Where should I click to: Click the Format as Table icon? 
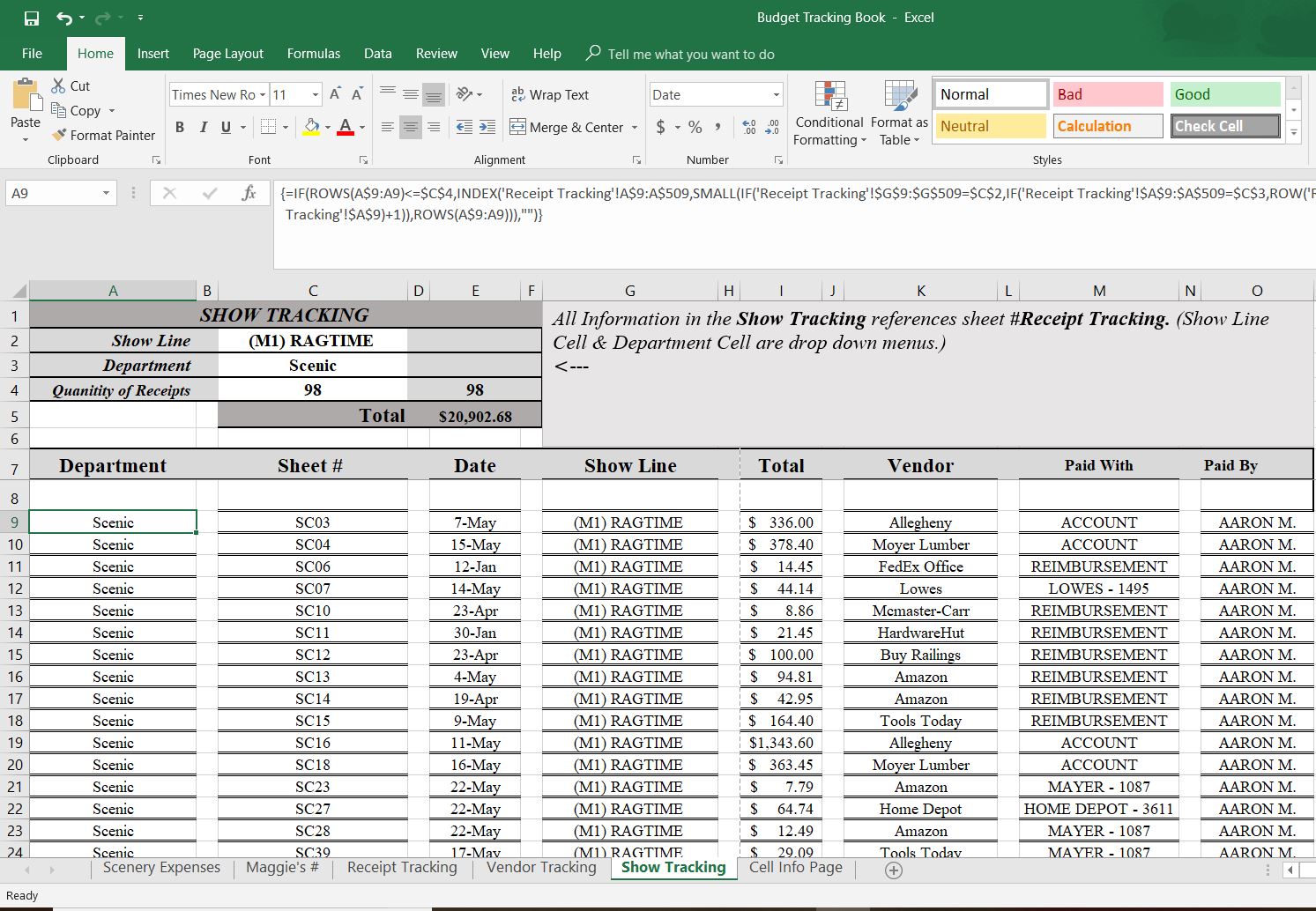[897, 113]
